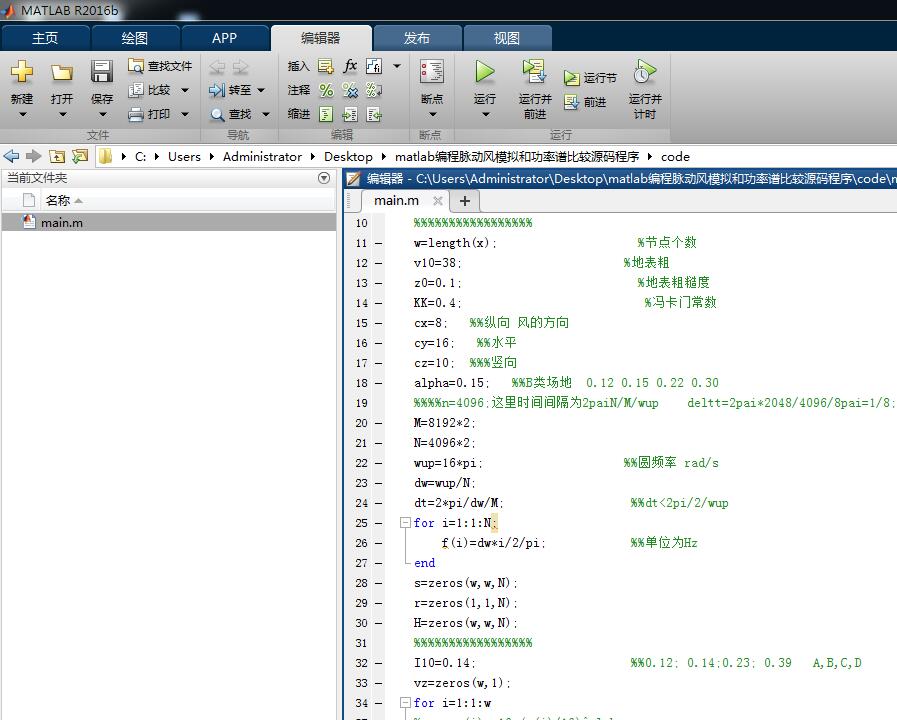Viewport: 897px width, 720px height.
Task: Click the fx insert function icon
Action: (x=350, y=66)
